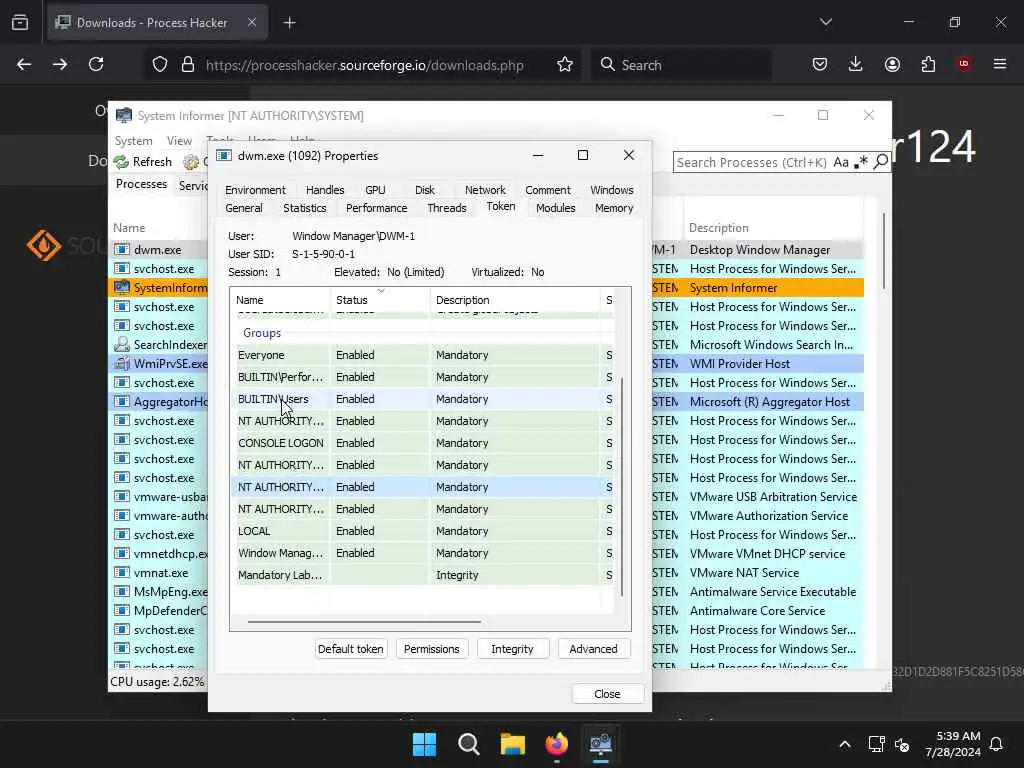1024x768 pixels.
Task: Expand the list all tabs chevron
Action: point(825,22)
